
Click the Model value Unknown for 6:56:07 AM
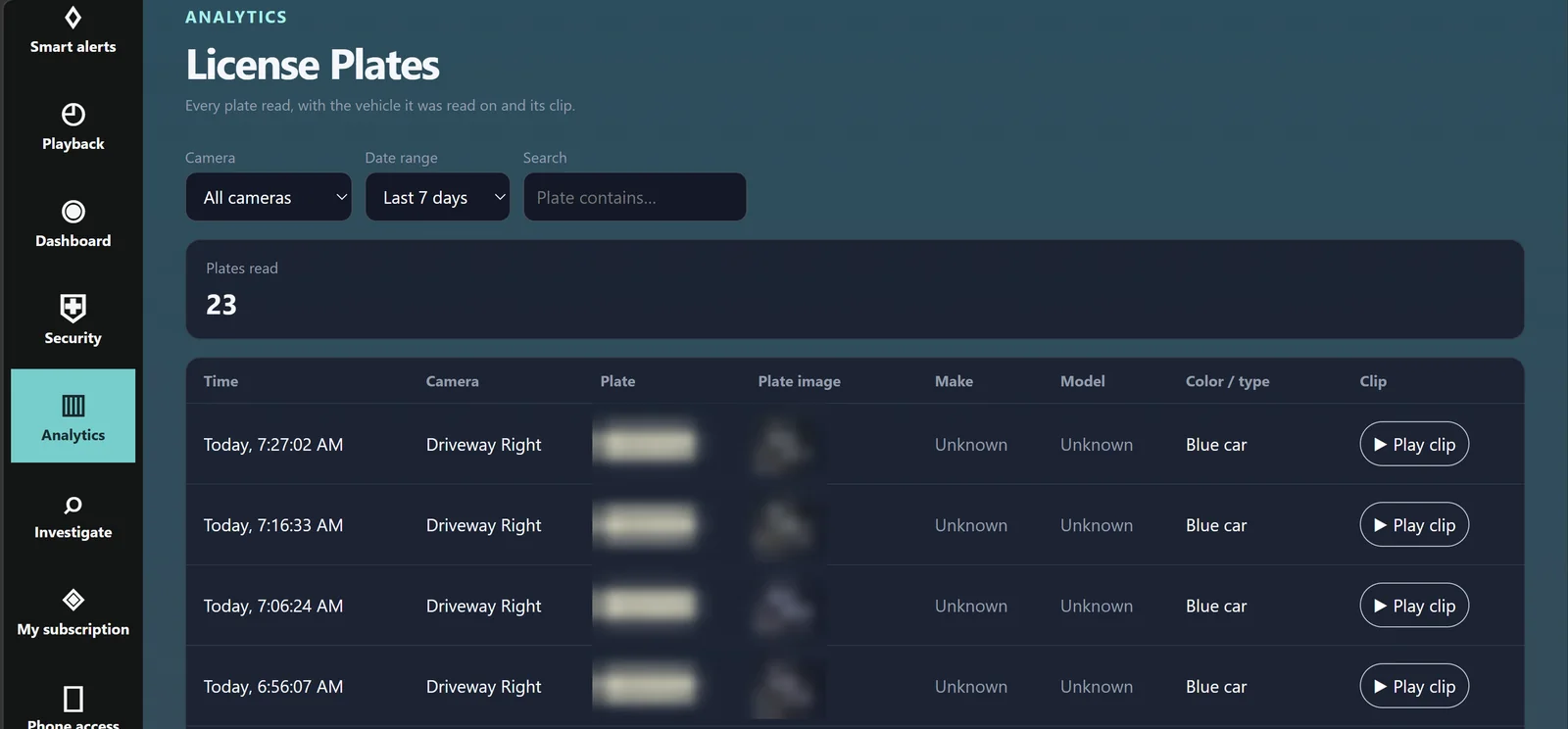(1096, 687)
